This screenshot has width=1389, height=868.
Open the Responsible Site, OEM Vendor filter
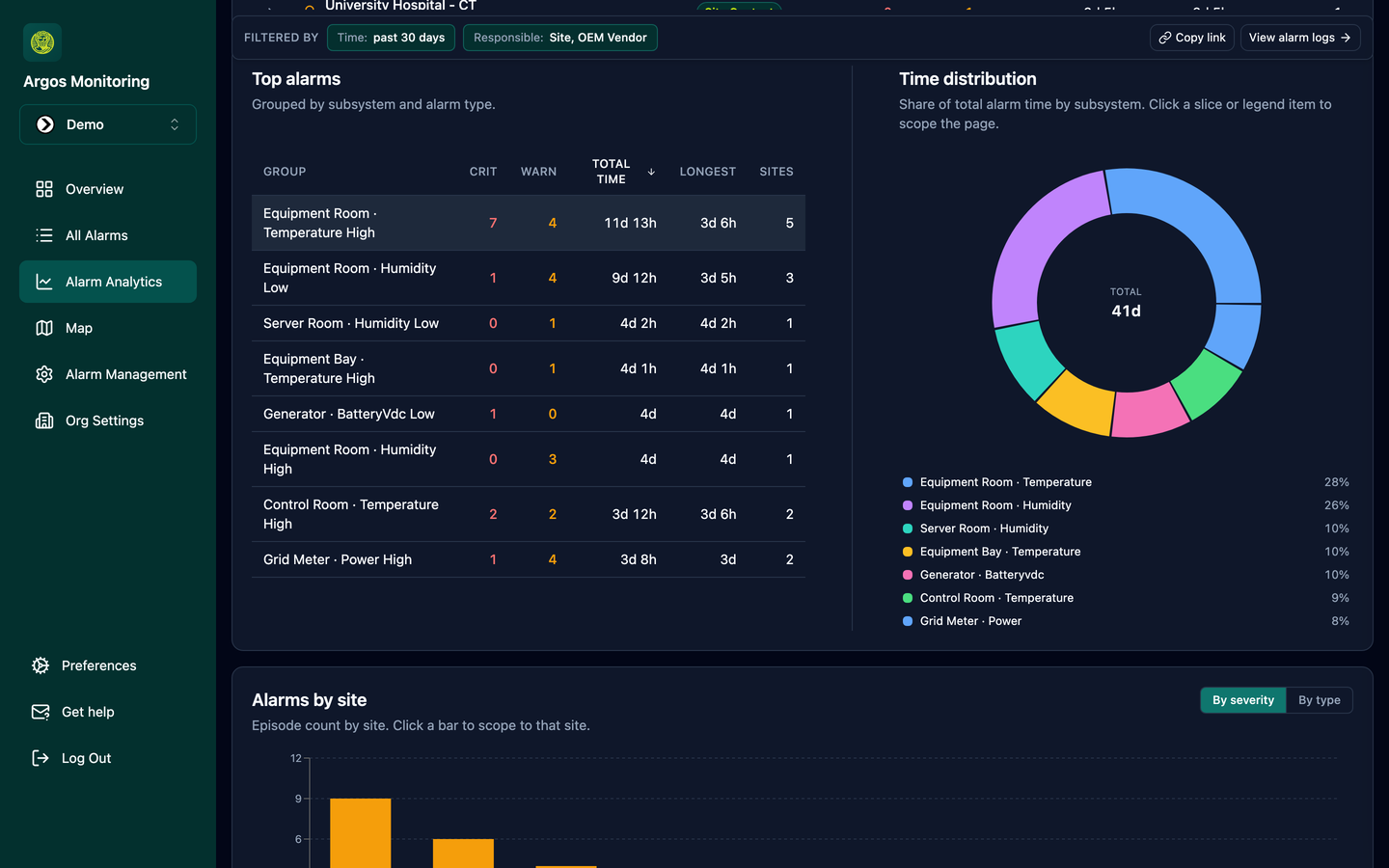tap(560, 38)
